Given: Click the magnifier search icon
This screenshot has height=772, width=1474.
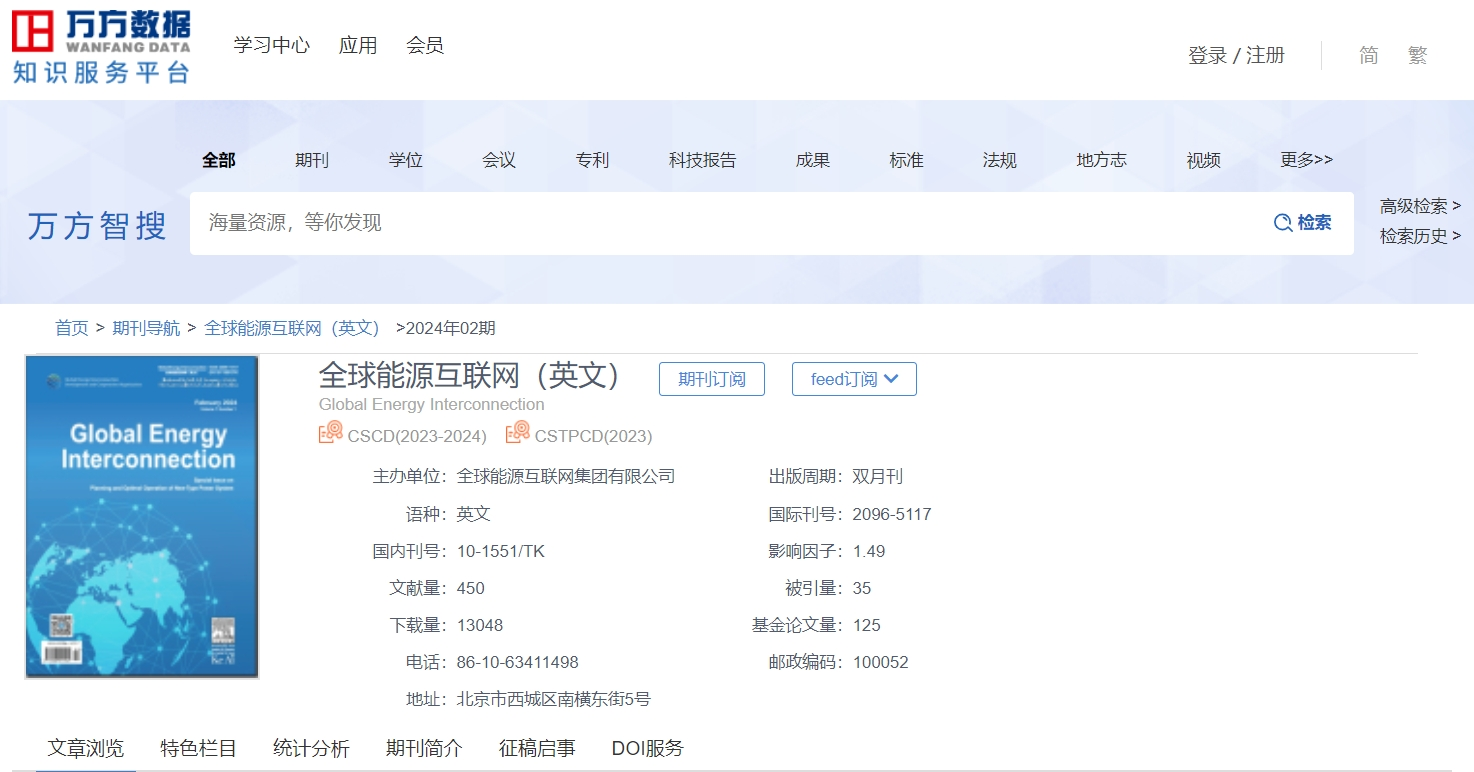Looking at the screenshot, I should (1282, 223).
